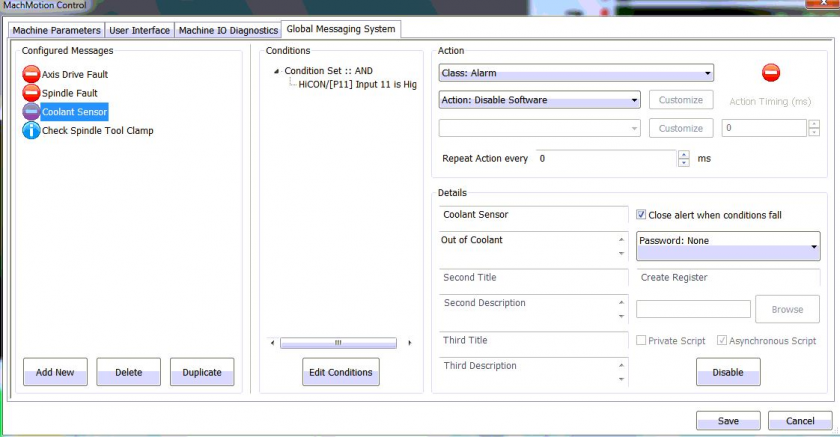
Task: Click the script path field beside Browse
Action: click(693, 309)
